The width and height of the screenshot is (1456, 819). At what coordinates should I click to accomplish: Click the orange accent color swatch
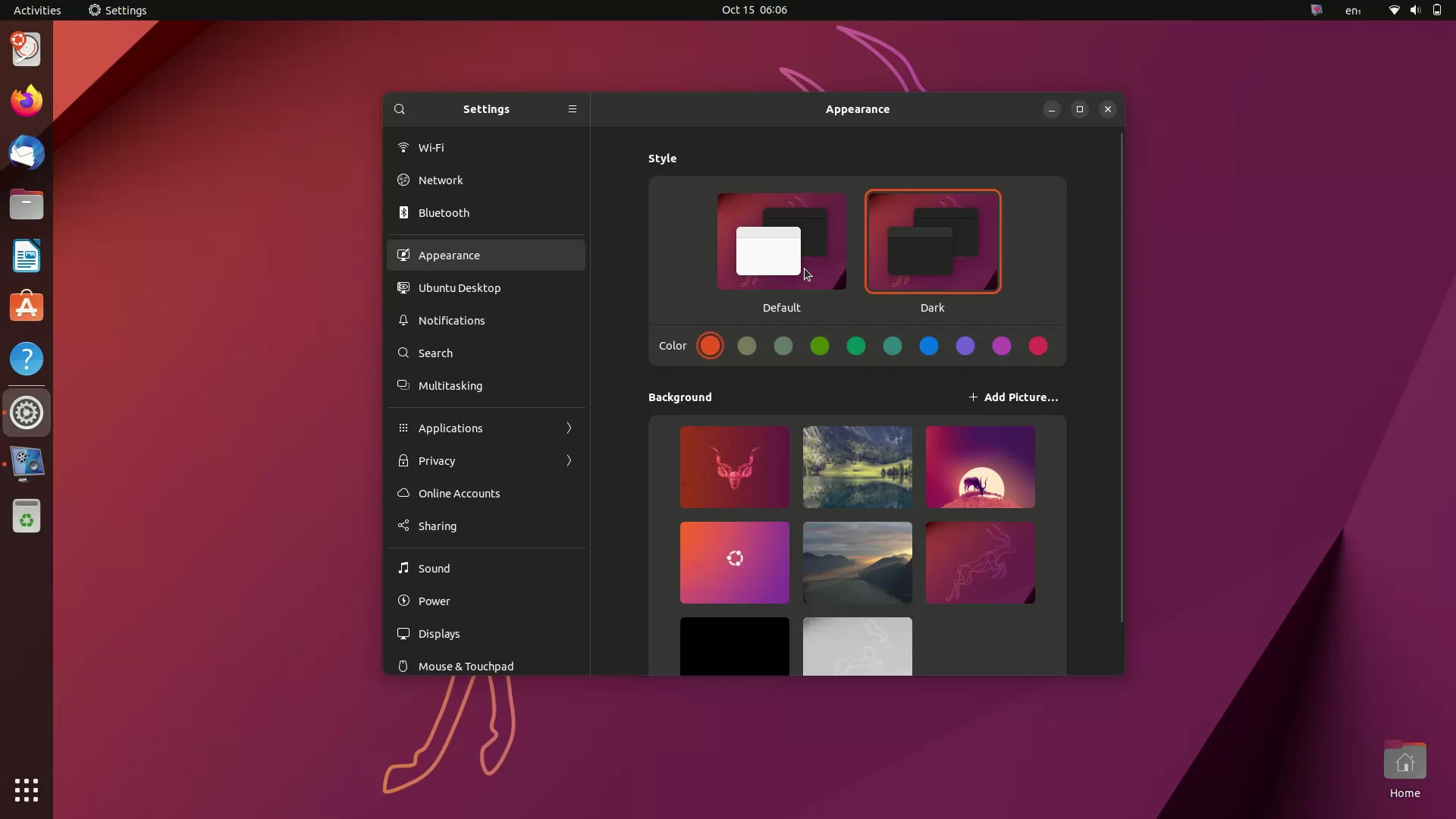click(710, 345)
